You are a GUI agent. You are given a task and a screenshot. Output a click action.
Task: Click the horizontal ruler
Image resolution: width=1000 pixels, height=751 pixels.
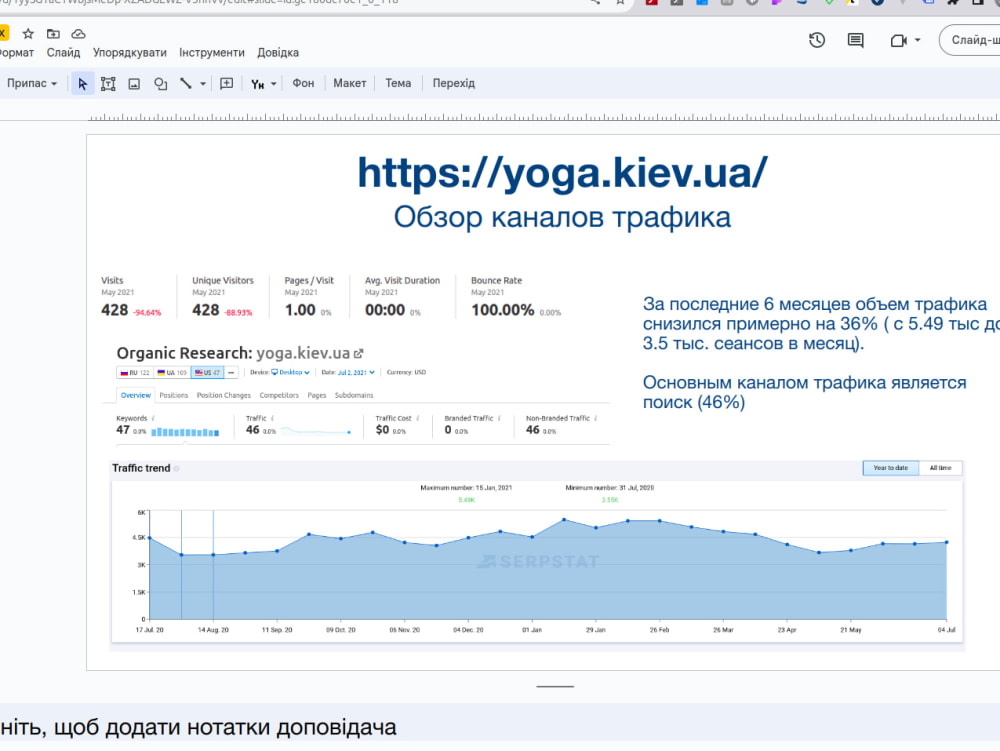(543, 116)
